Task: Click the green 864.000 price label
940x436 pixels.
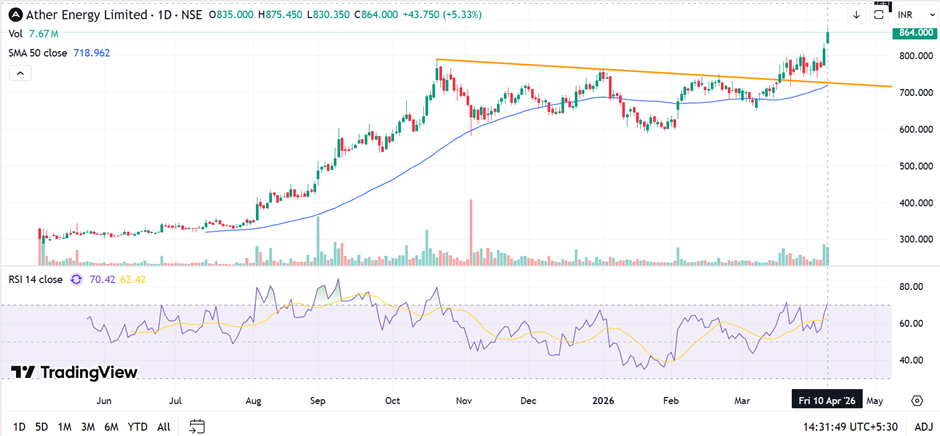Action: [914, 33]
